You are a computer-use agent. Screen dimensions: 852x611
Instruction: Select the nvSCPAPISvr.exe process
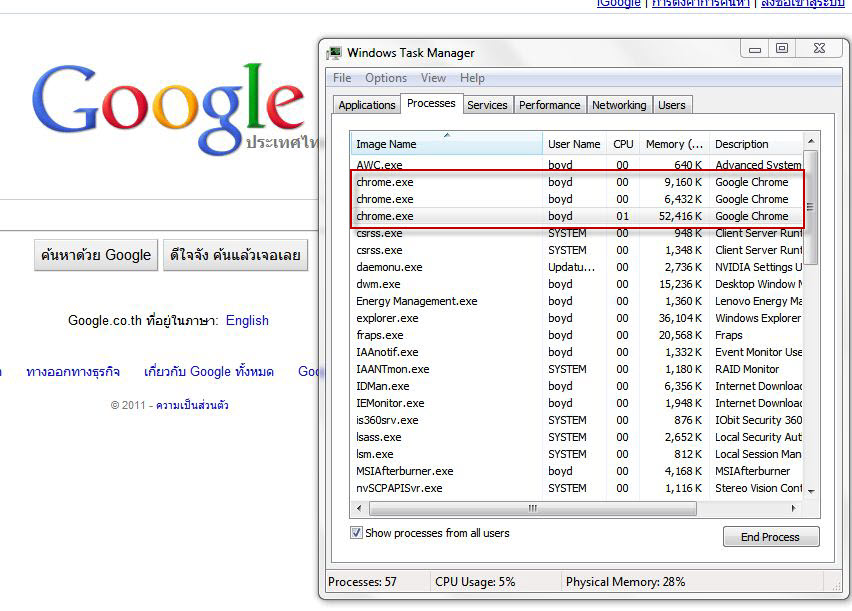(x=577, y=488)
